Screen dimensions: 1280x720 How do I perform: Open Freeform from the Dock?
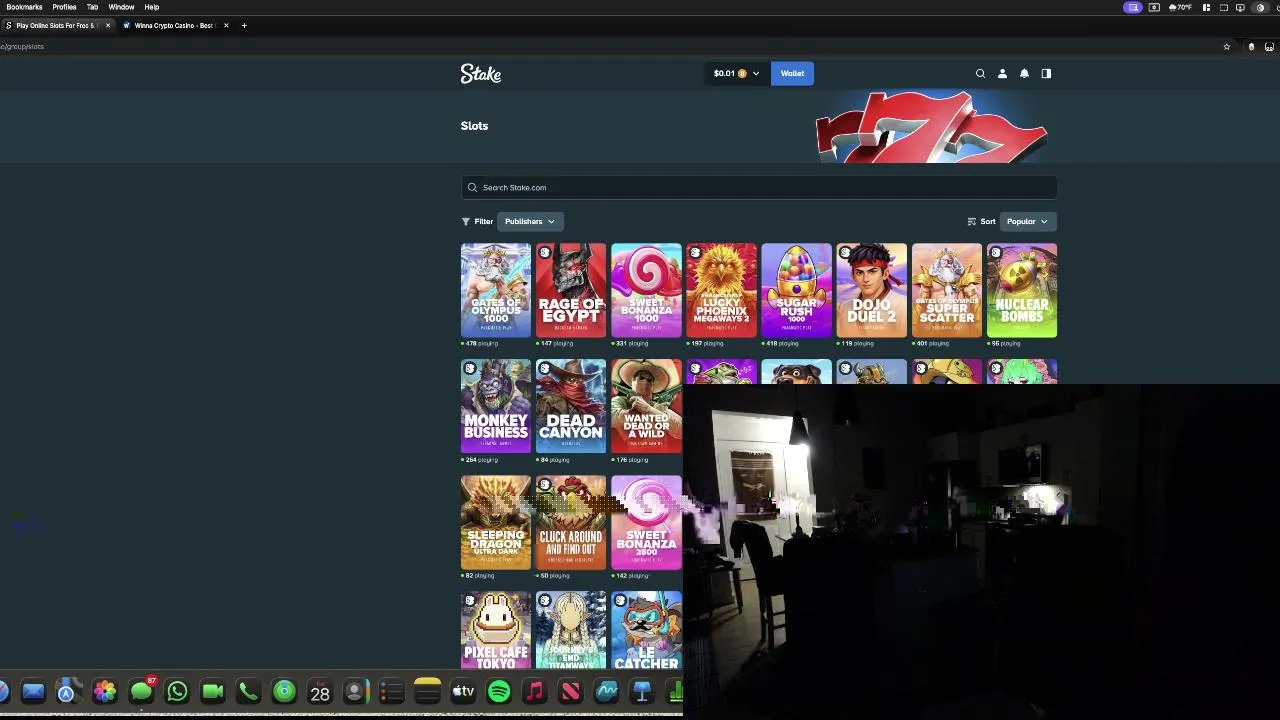[606, 691]
